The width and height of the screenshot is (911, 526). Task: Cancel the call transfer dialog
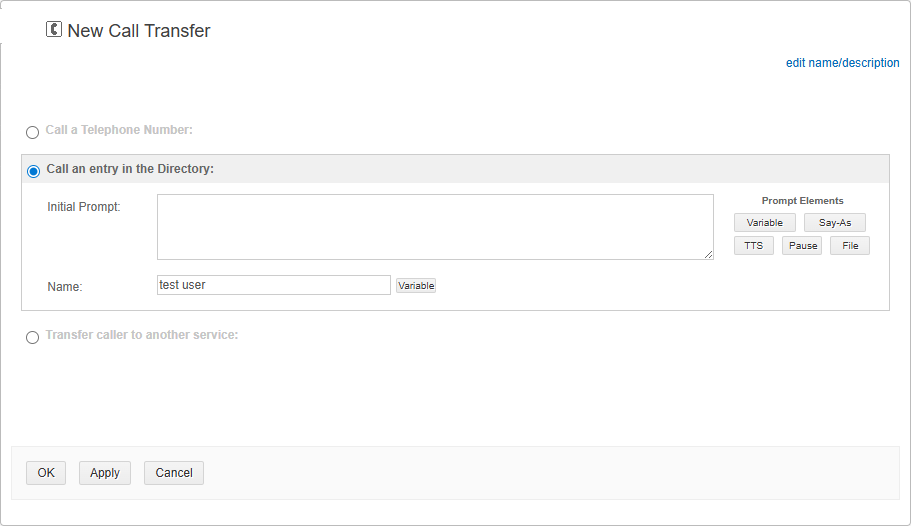(x=173, y=473)
